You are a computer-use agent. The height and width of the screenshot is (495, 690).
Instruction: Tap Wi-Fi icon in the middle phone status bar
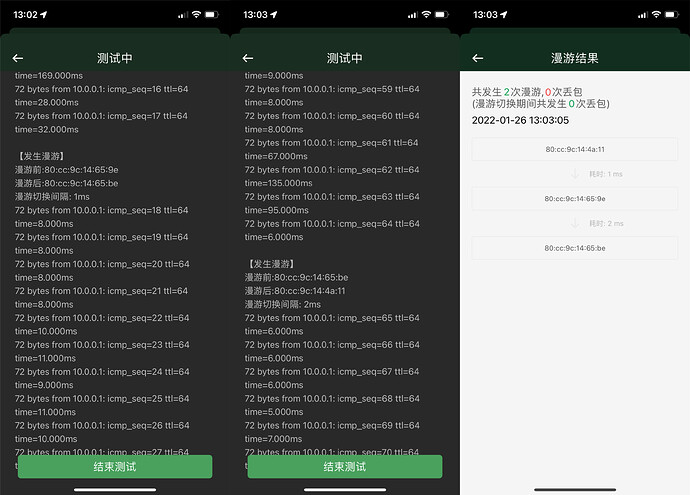(426, 15)
